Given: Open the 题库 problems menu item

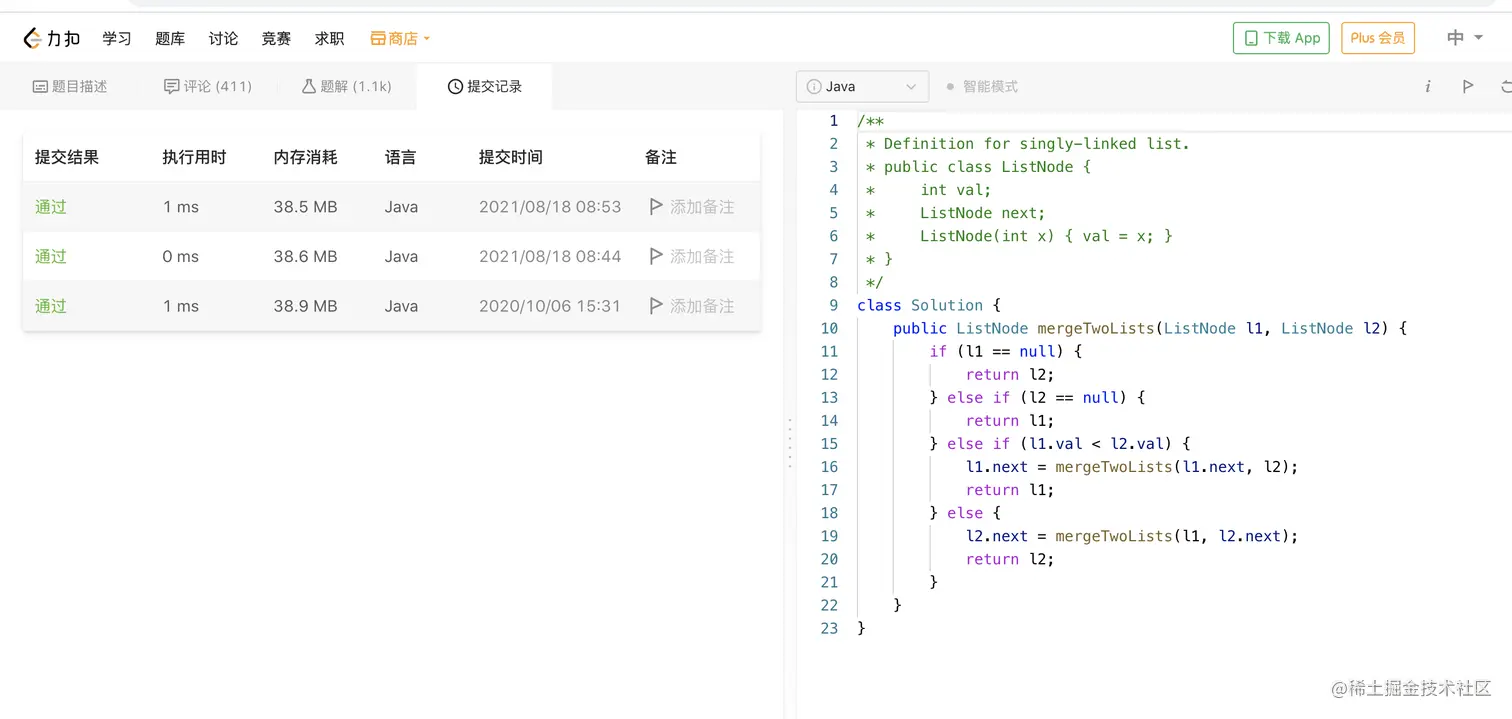Looking at the screenshot, I should coord(170,38).
